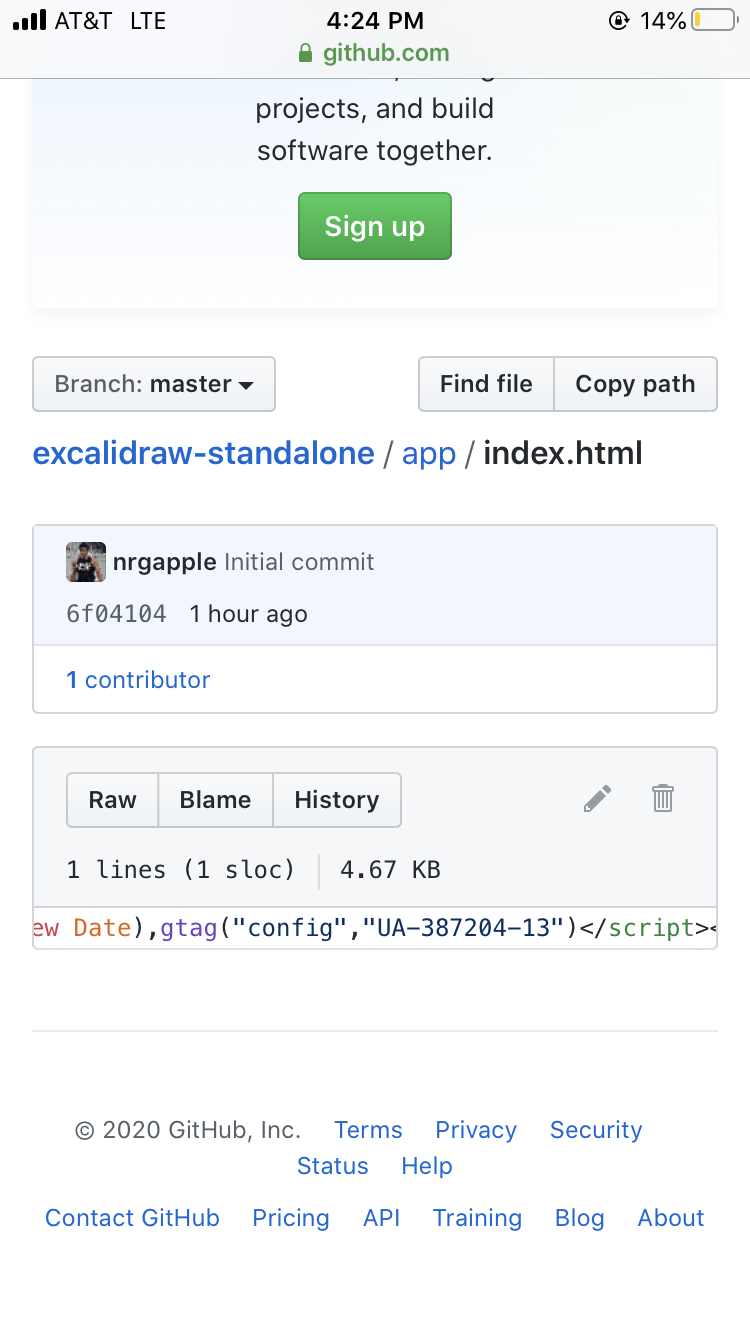Click the Find file button
This screenshot has height=1334, width=750.
pos(486,384)
